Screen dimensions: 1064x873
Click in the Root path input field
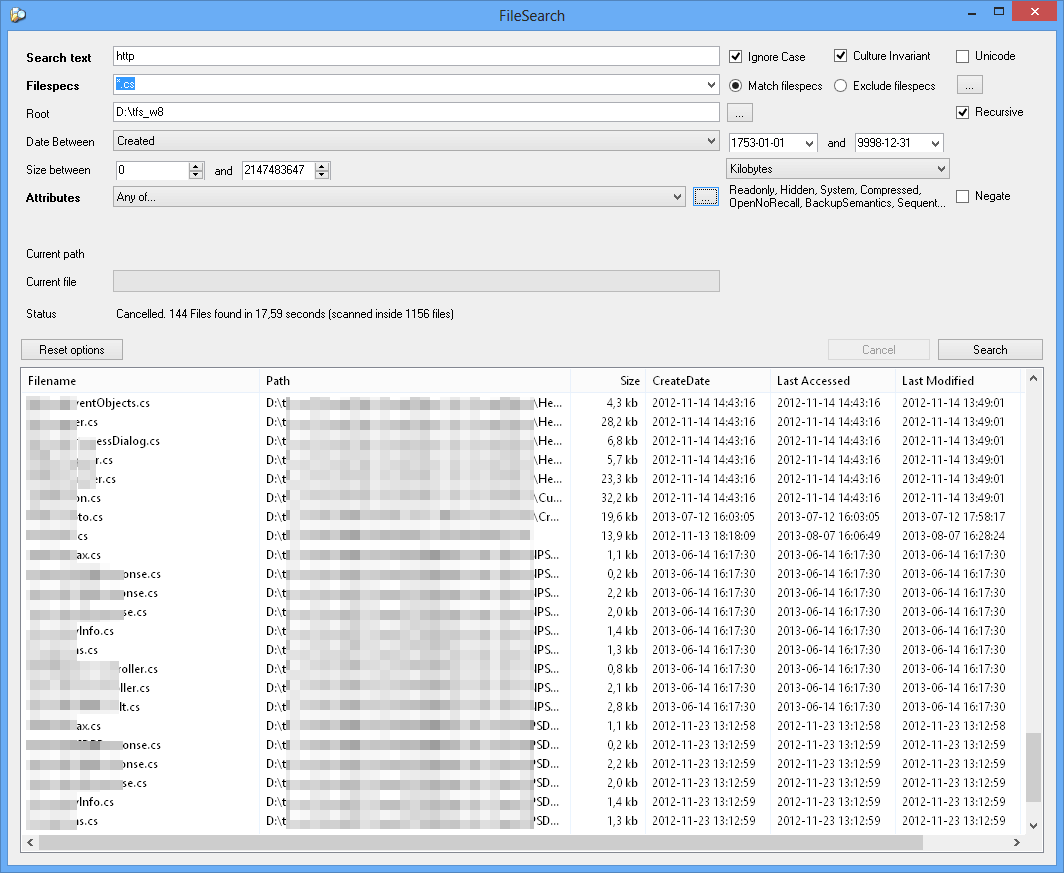(416, 112)
